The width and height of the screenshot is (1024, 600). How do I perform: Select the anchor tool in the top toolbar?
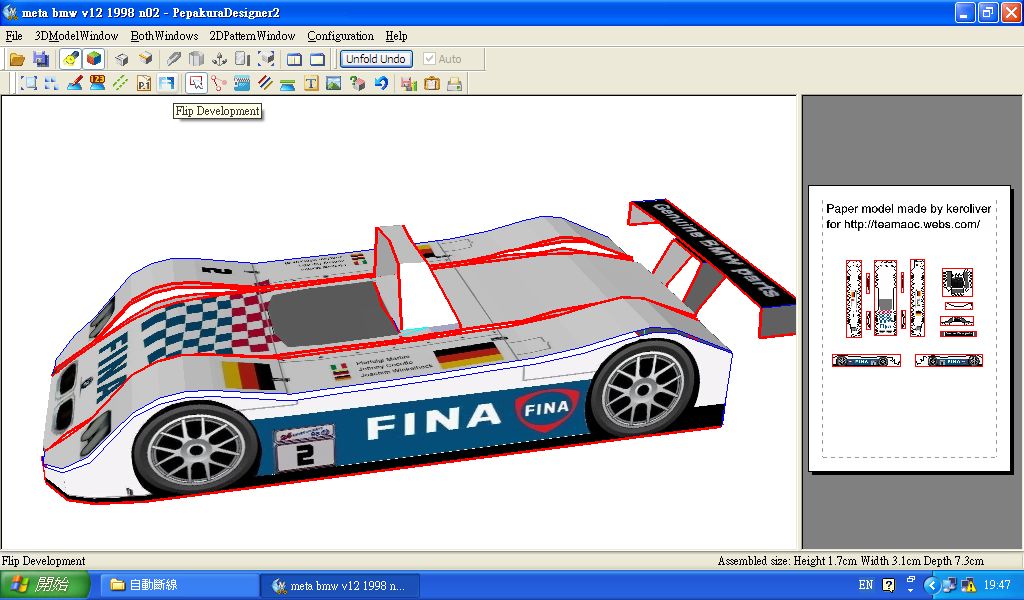coord(219,59)
